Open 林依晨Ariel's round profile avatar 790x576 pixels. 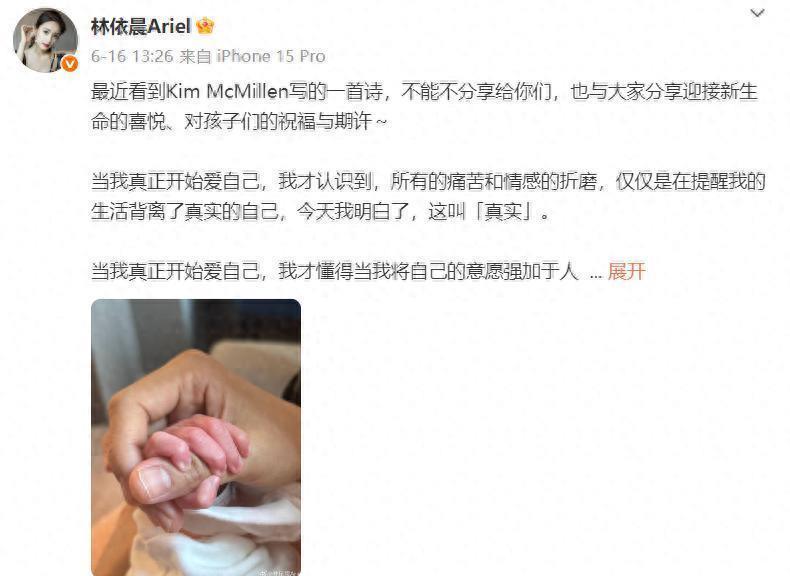(45, 40)
